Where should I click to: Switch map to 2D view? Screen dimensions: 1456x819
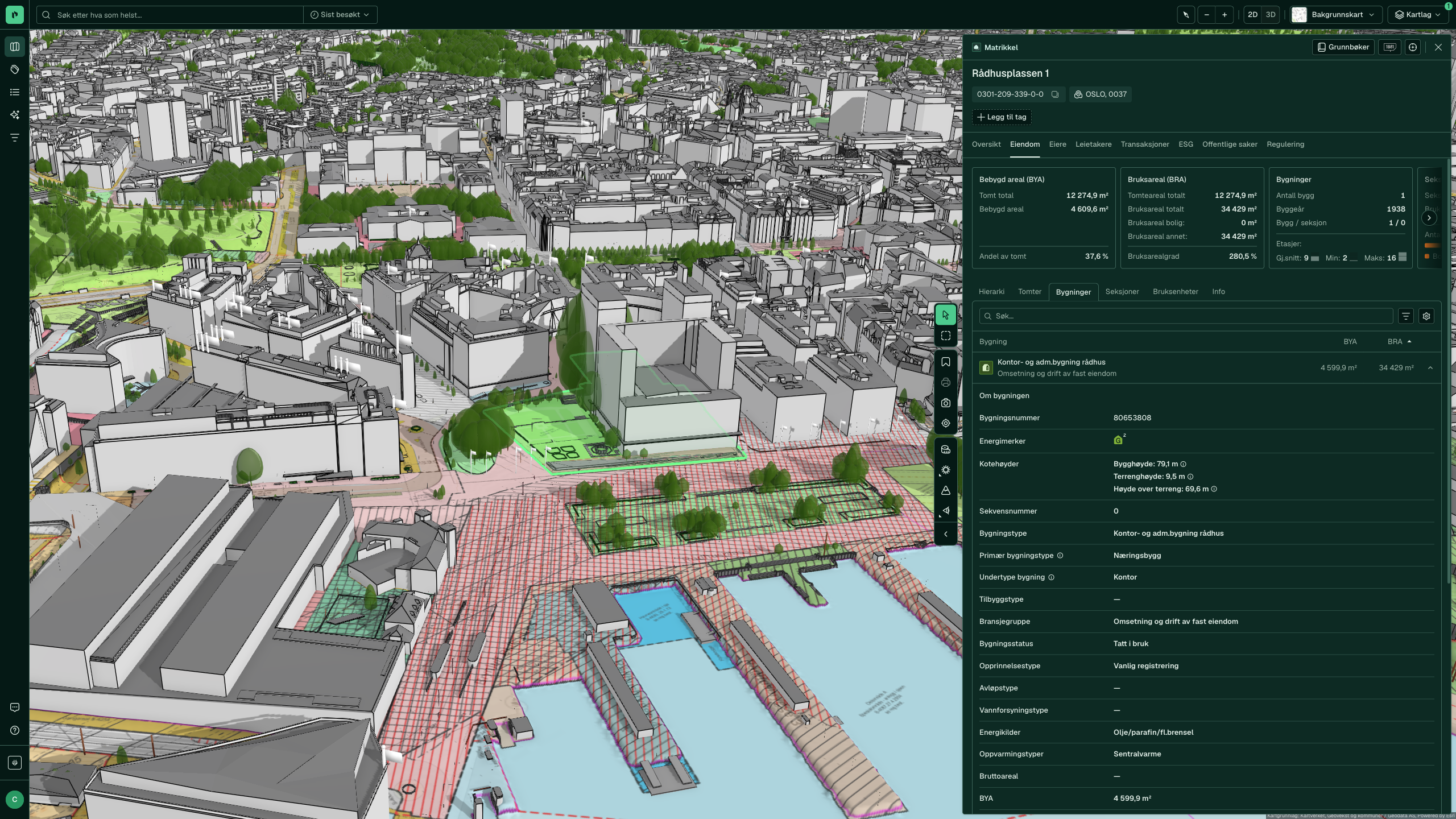[x=1252, y=15]
